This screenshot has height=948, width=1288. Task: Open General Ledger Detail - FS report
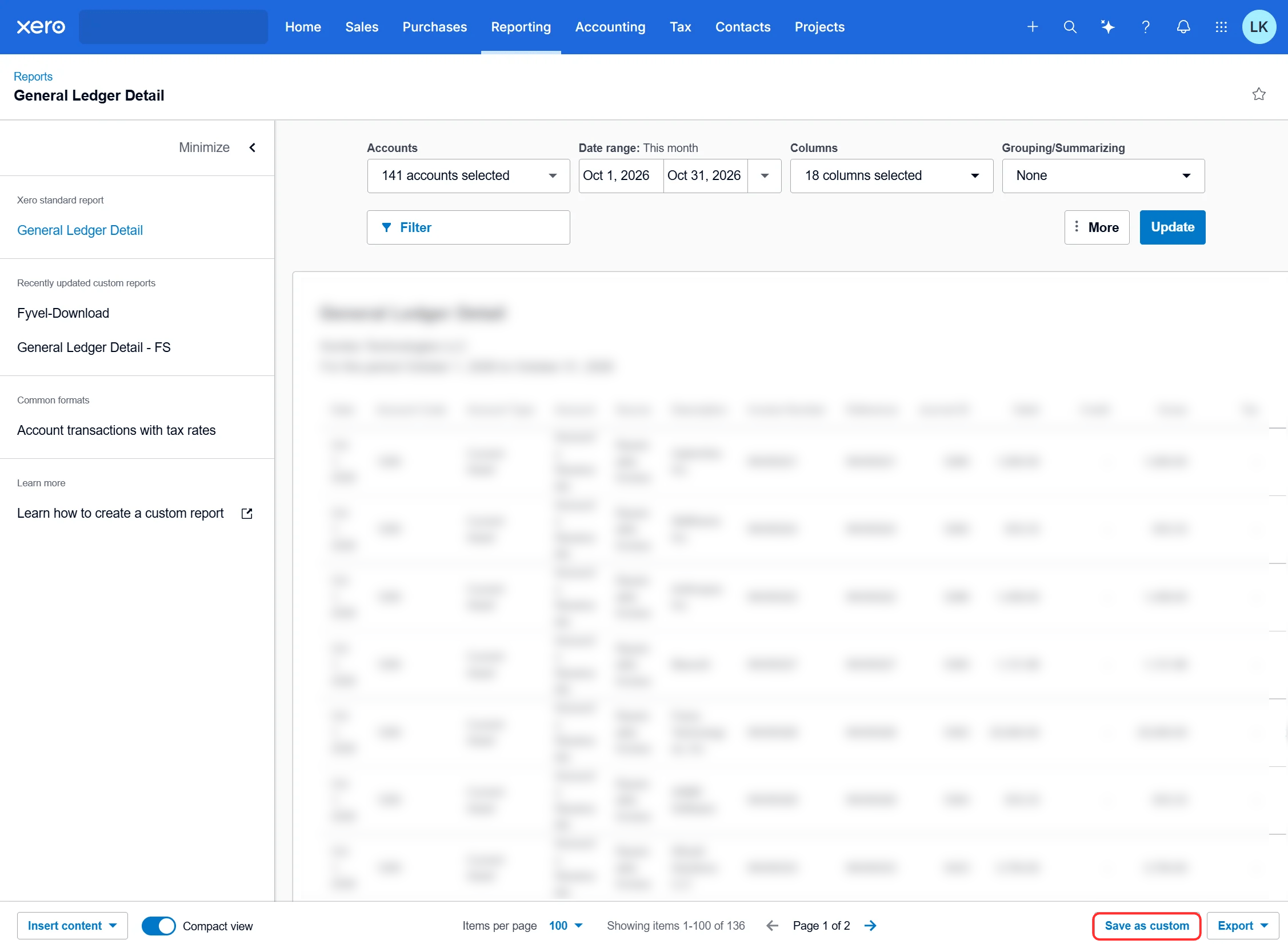(94, 348)
